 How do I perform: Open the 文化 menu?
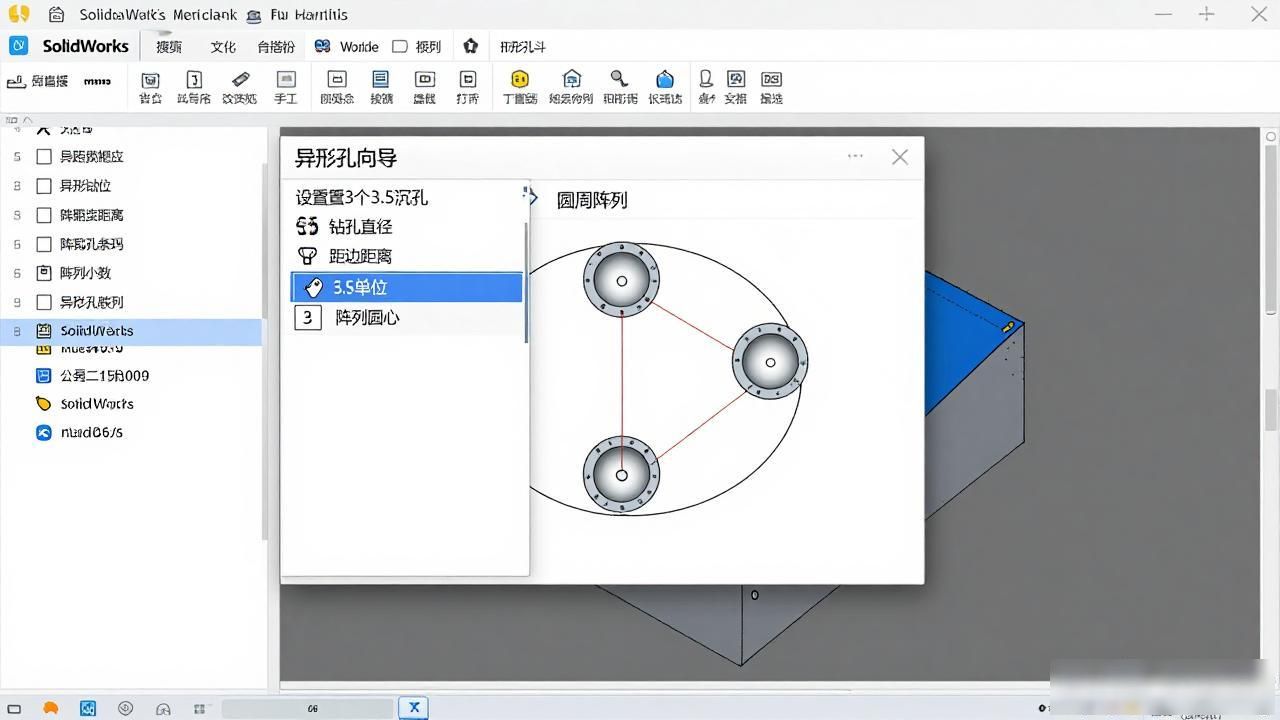tap(223, 47)
